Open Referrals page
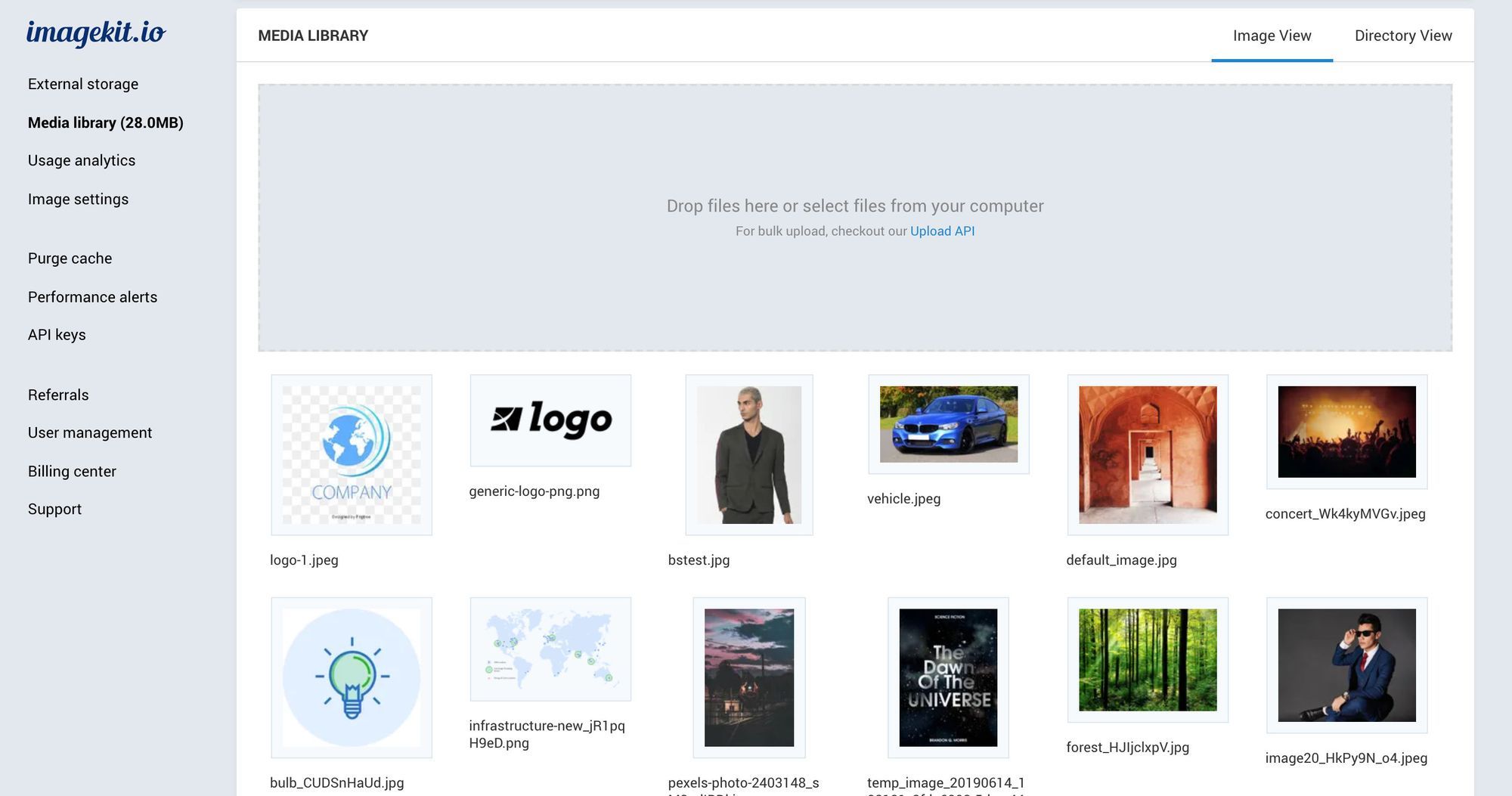 [x=58, y=395]
